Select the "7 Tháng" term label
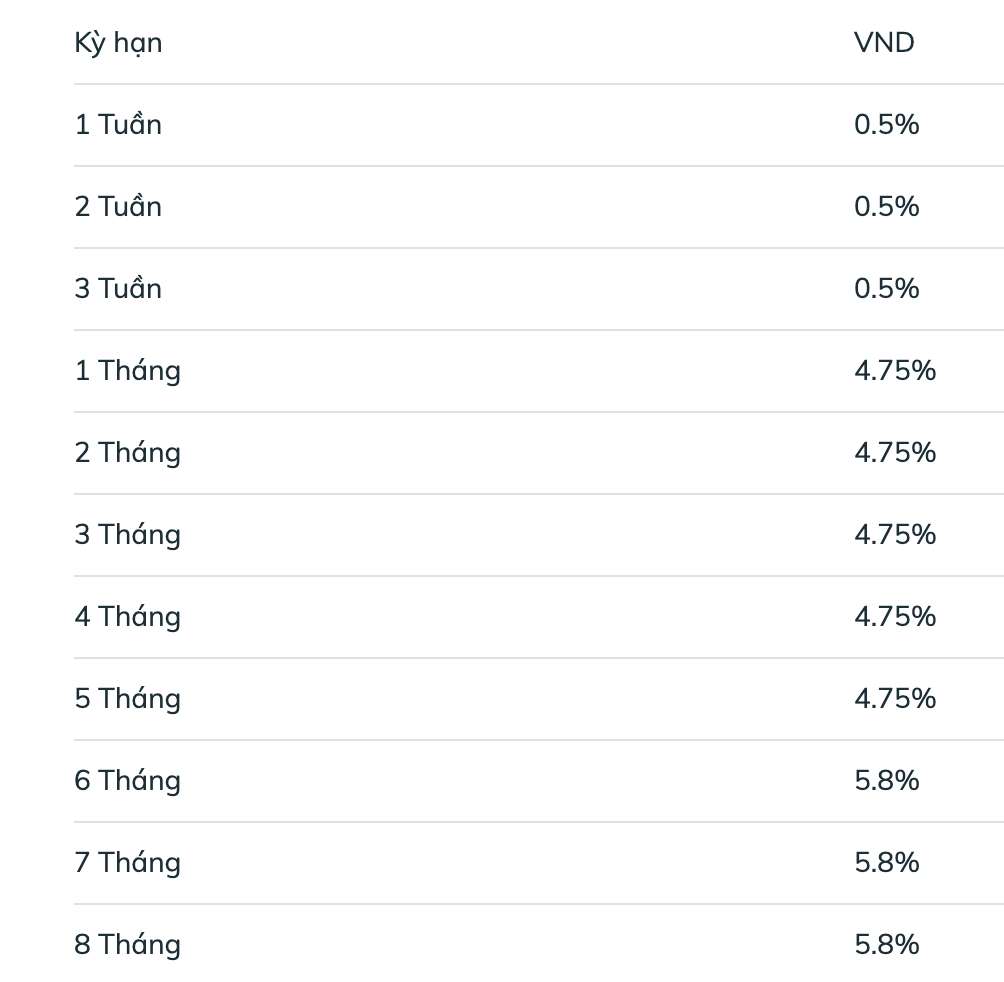Viewport: 1004px width, 982px height. click(127, 863)
